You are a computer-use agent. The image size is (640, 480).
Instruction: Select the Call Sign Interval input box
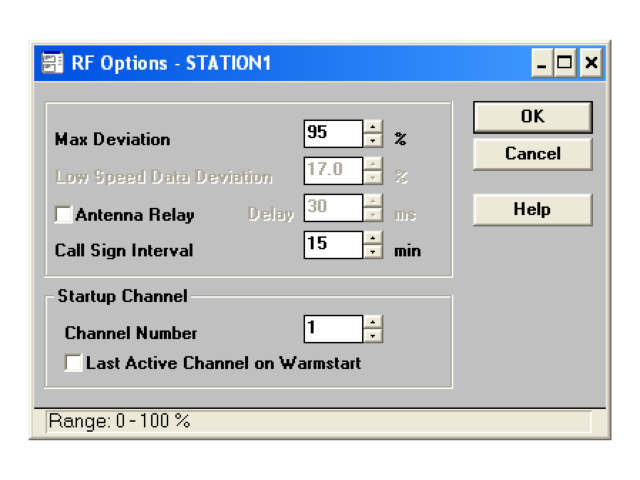coord(333,243)
